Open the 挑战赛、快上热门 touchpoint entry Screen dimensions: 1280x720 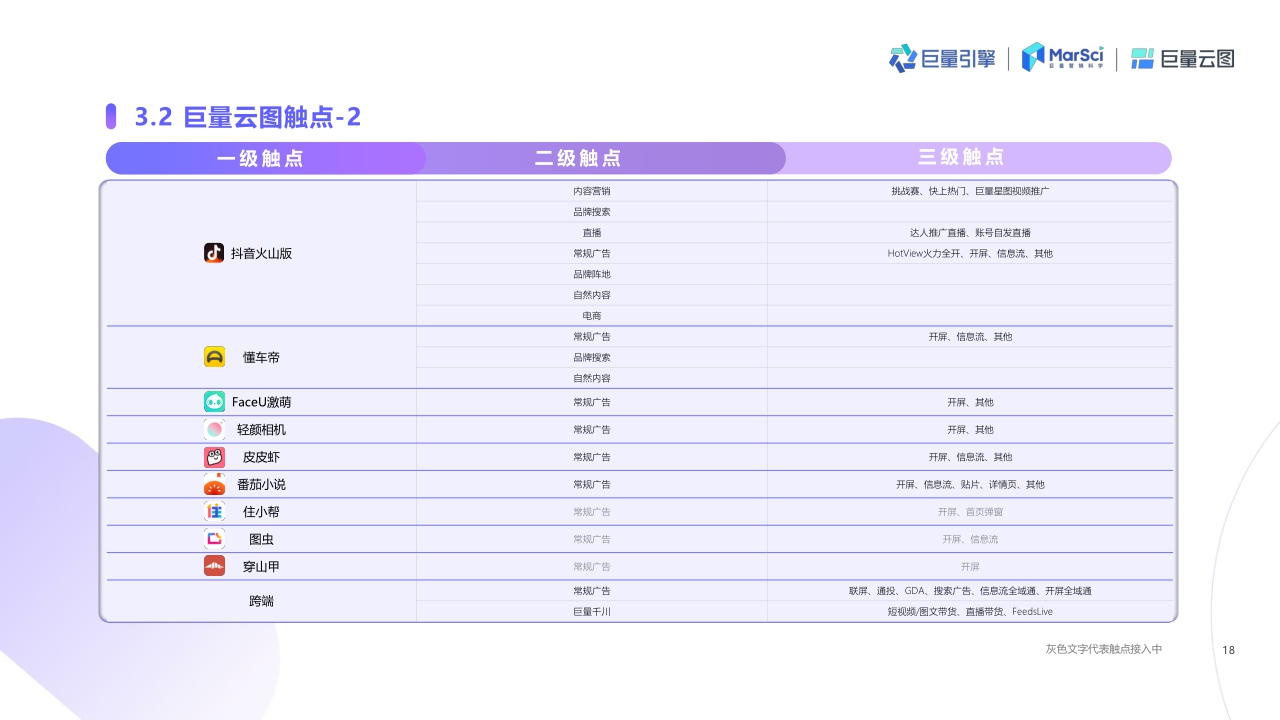[970, 190]
